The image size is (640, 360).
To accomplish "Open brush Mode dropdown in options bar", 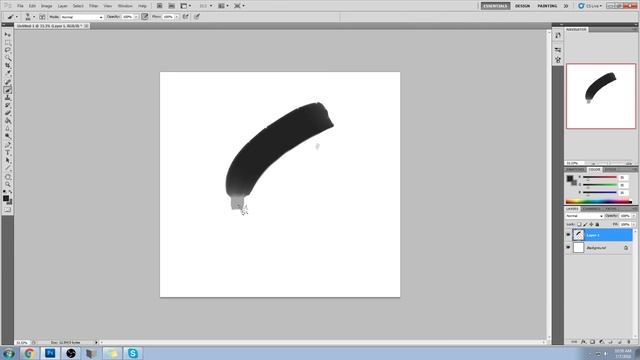I will pos(82,17).
